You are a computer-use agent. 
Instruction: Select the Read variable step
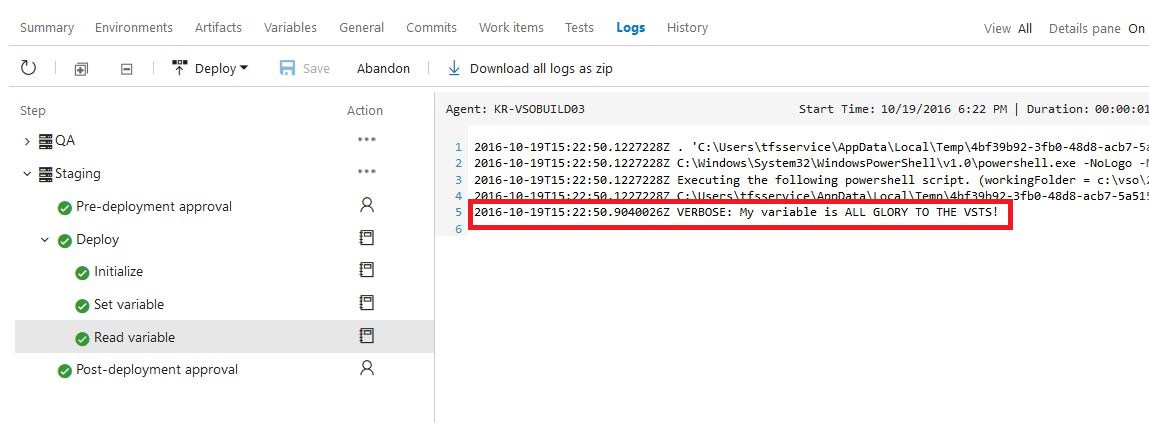click(224, 336)
